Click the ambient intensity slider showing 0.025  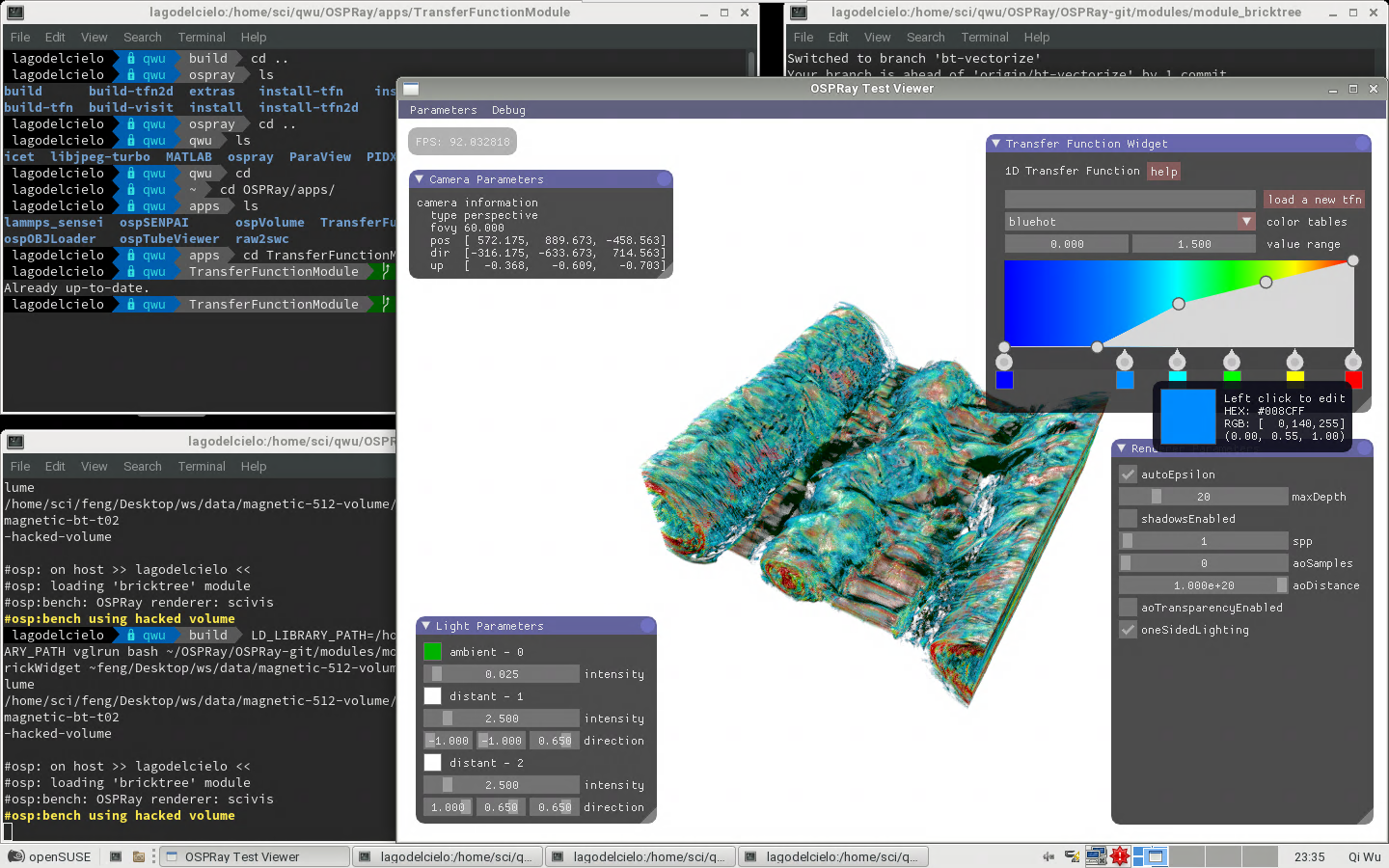502,674
